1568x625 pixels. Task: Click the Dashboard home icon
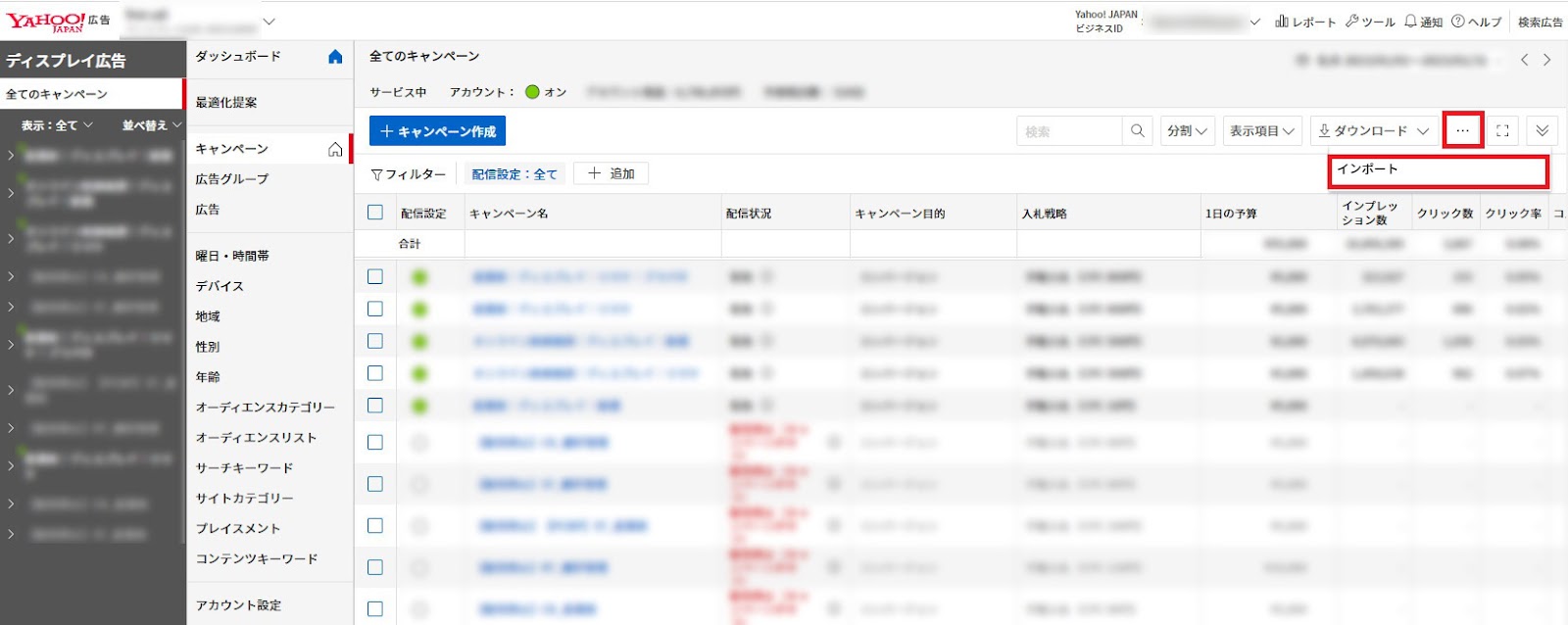335,57
